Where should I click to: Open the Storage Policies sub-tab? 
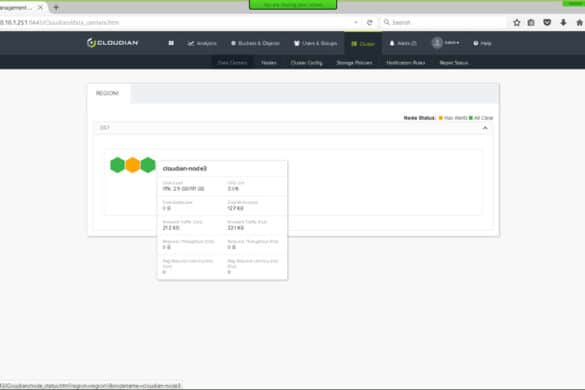pyautogui.click(x=354, y=62)
